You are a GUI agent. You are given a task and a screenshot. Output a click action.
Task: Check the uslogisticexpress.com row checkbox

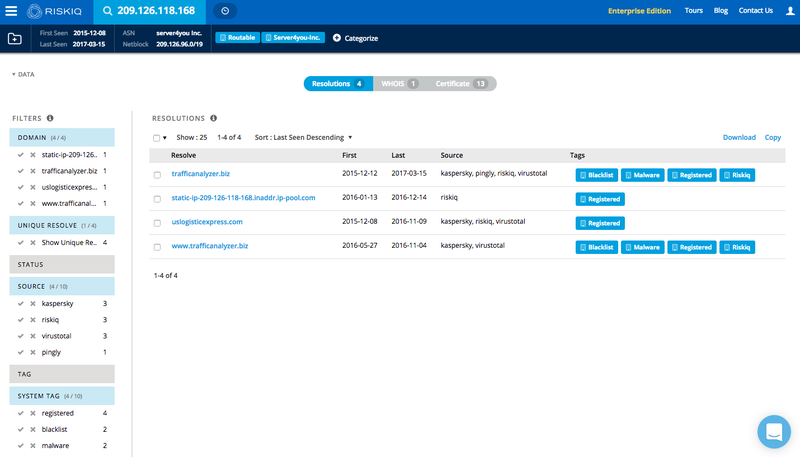[157, 223]
